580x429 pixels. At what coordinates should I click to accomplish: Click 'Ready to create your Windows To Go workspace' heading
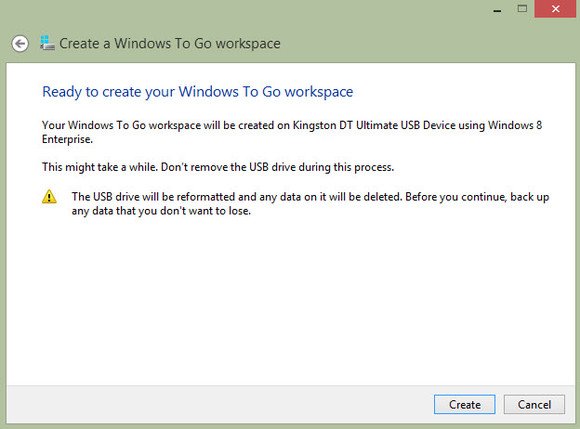(198, 92)
